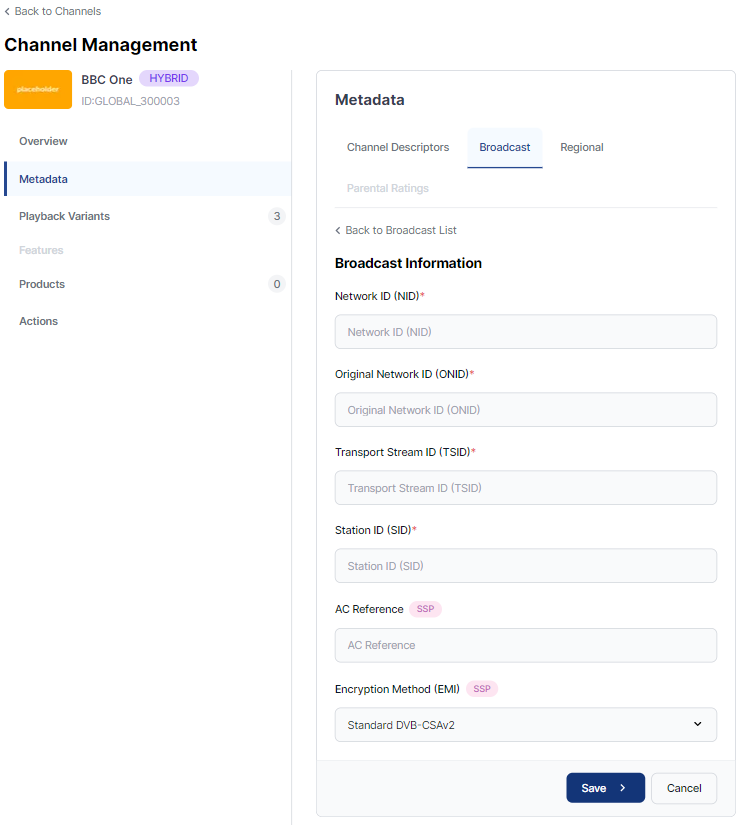Open the Encryption Method dropdown

pyautogui.click(x=525, y=724)
